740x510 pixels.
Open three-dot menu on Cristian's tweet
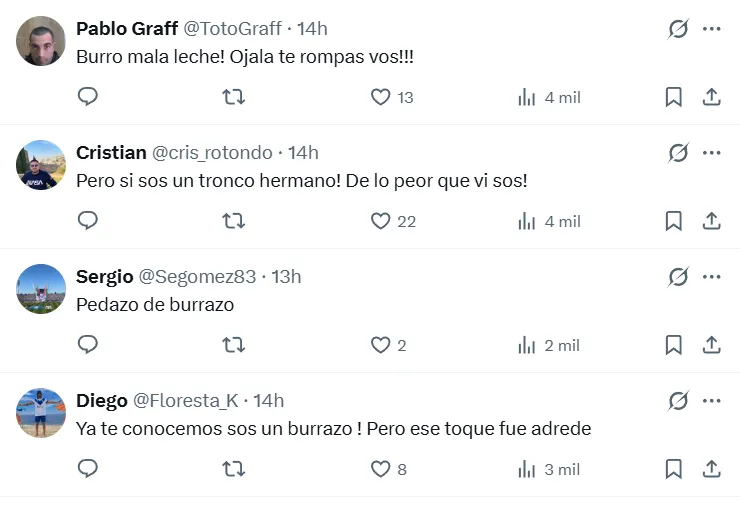(712, 153)
